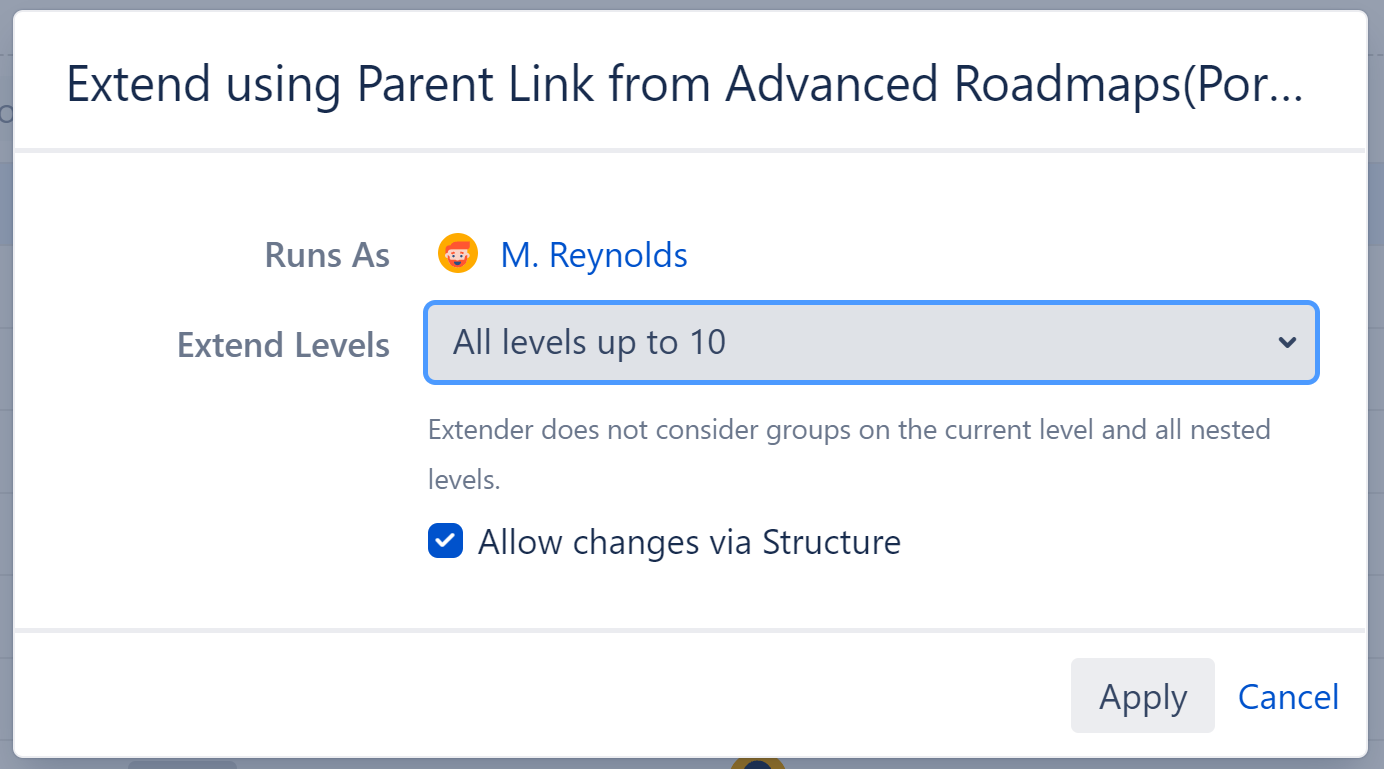Open M. Reynolds user profile link
1384x769 pixels.
coord(594,254)
